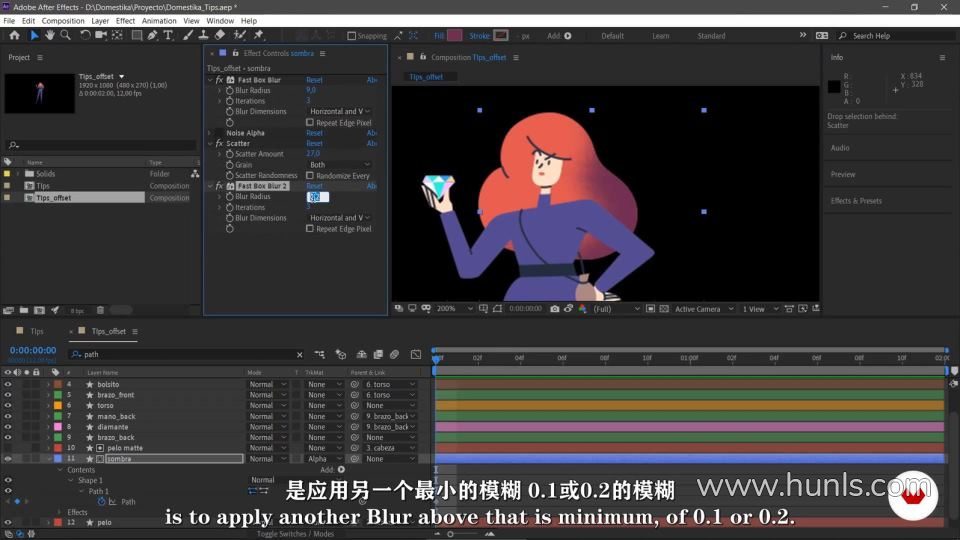Select the Brush tool

188,36
